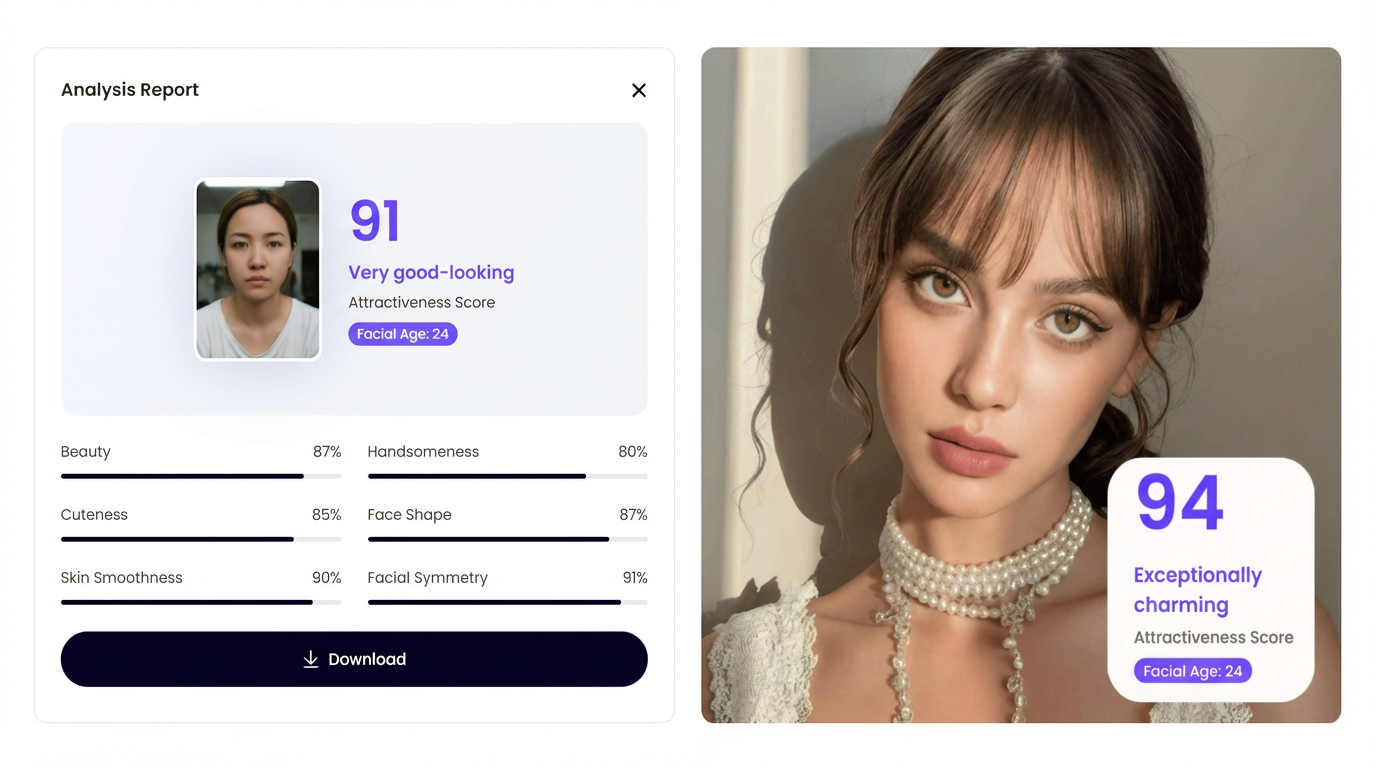Screen dimensions: 1376x768
Task: Click the 94 score on the photo overlay
Action: pyautogui.click(x=1180, y=502)
